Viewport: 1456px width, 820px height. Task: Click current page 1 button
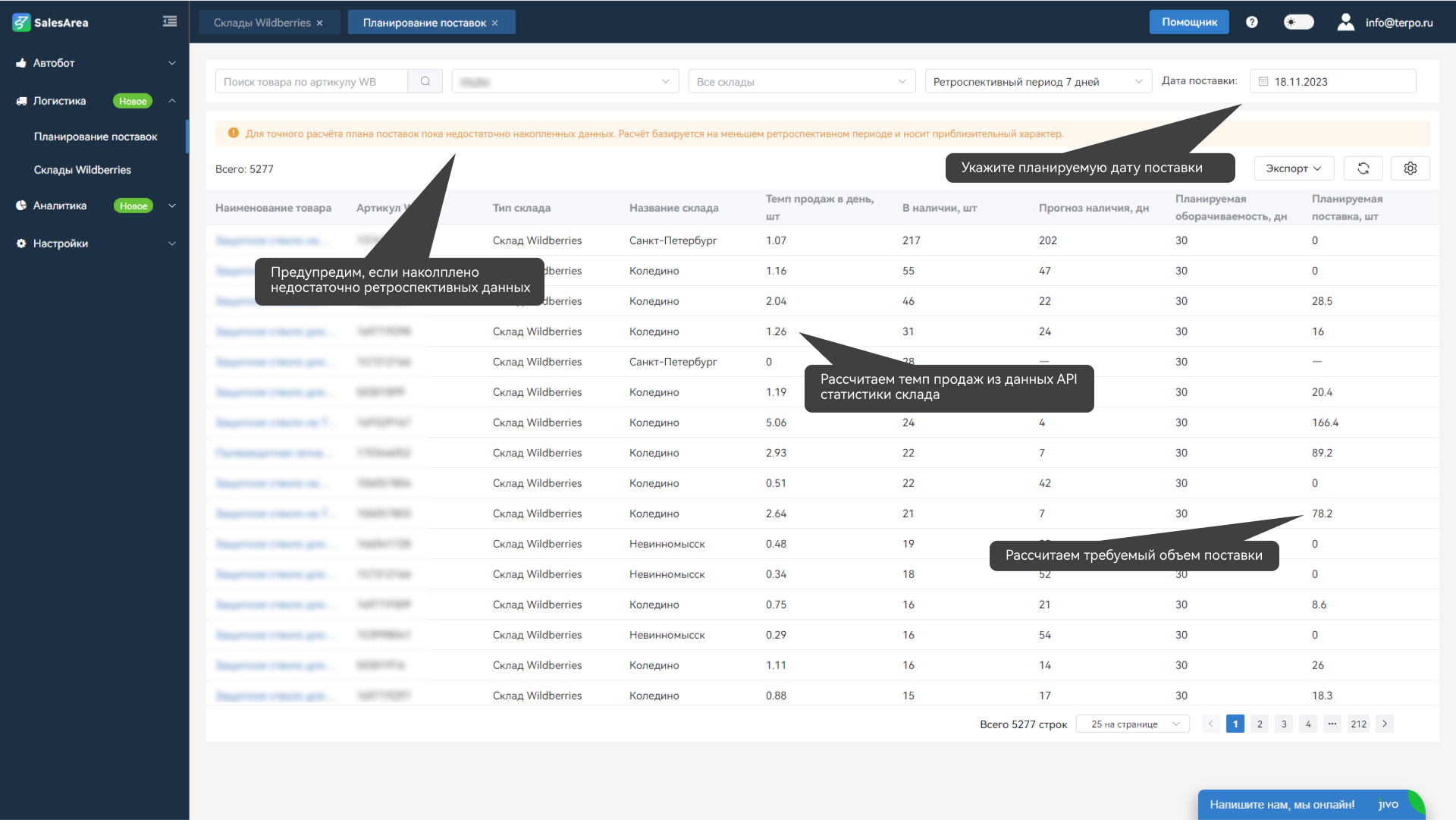pyautogui.click(x=1235, y=724)
